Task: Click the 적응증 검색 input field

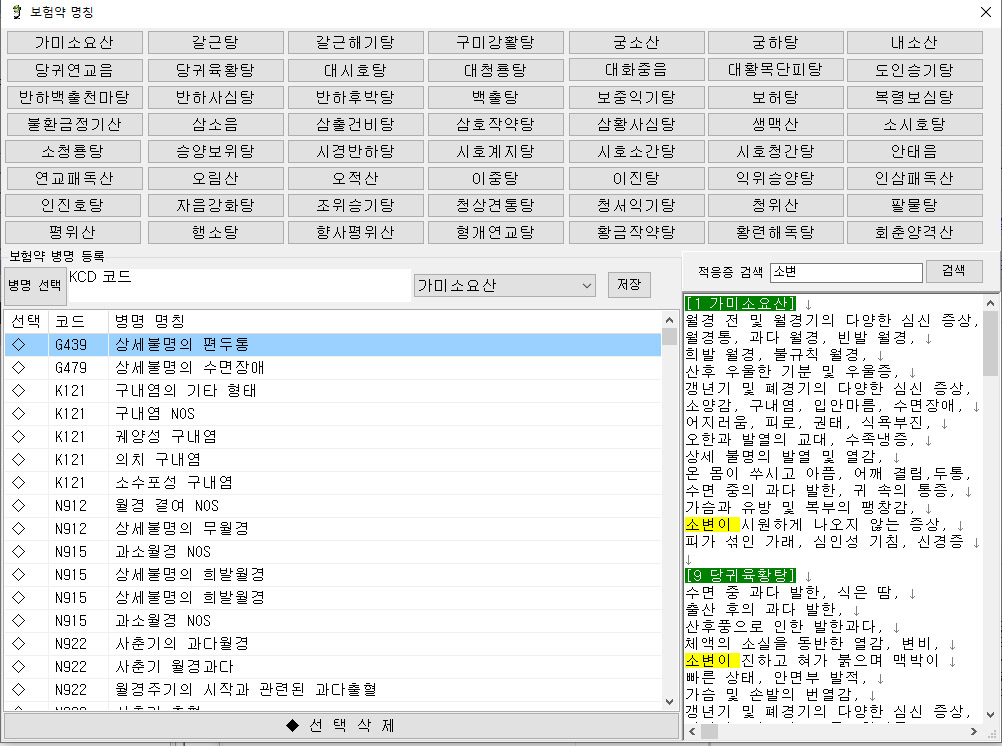Action: [847, 273]
